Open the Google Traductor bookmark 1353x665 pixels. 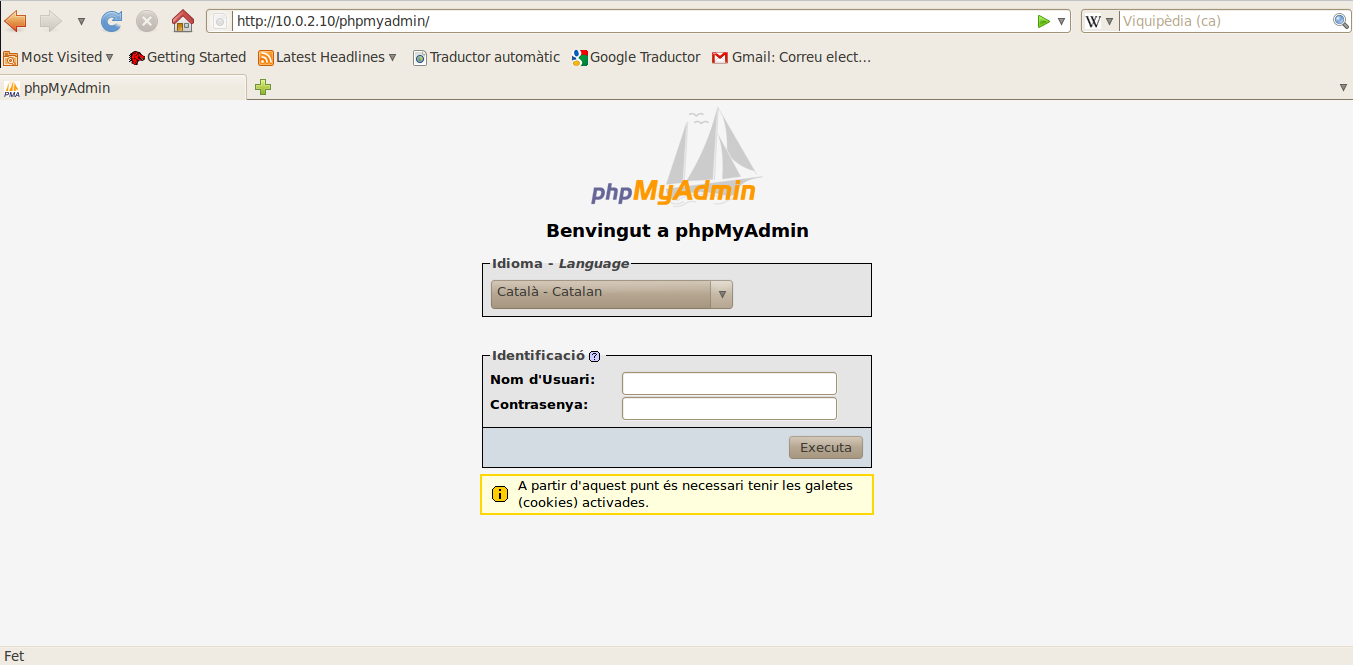point(636,57)
